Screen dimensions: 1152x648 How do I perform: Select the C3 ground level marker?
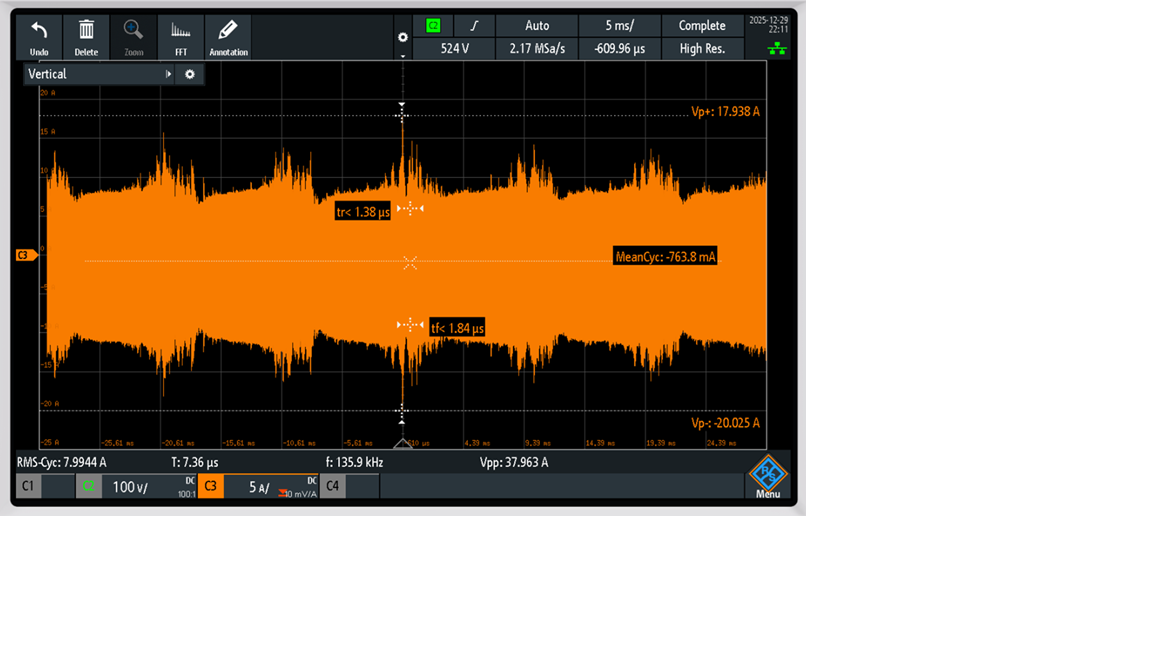click(x=26, y=255)
